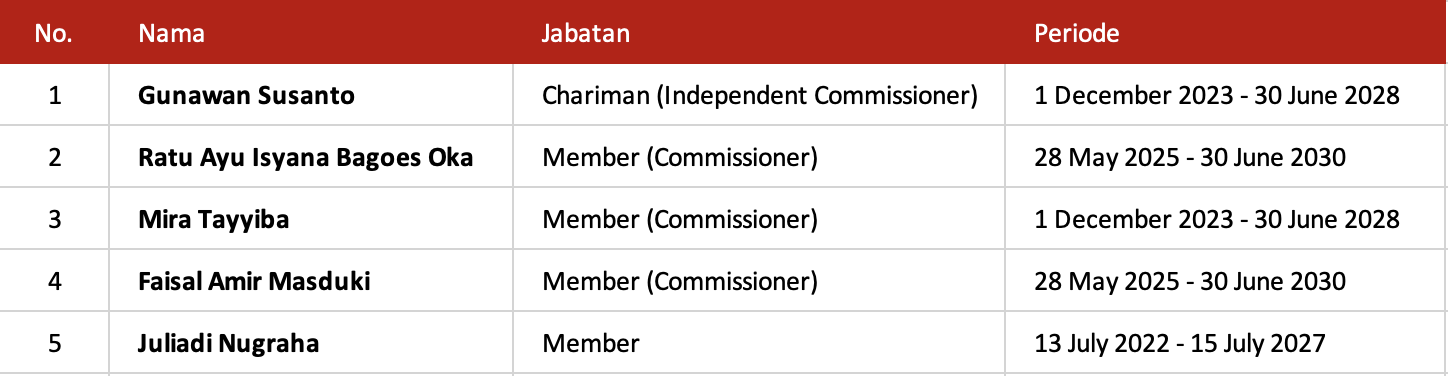1448x376 pixels.
Task: Click Member (Commissioner) in Faisal's row
Action: tap(679, 282)
